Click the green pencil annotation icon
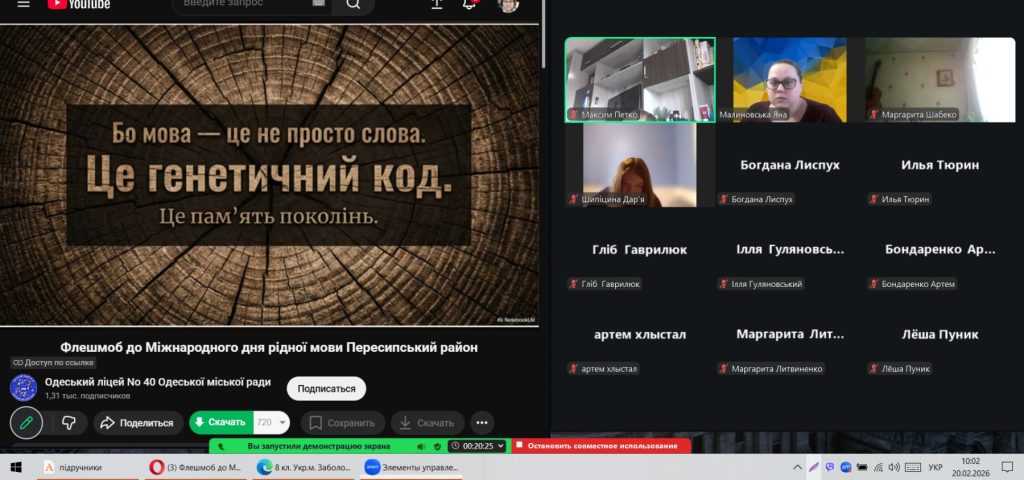This screenshot has height=480, width=1024. click(26, 423)
